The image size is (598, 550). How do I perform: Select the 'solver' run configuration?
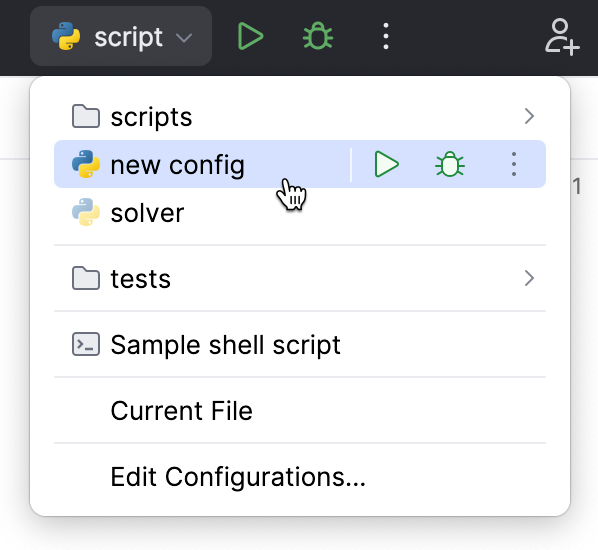click(300, 212)
